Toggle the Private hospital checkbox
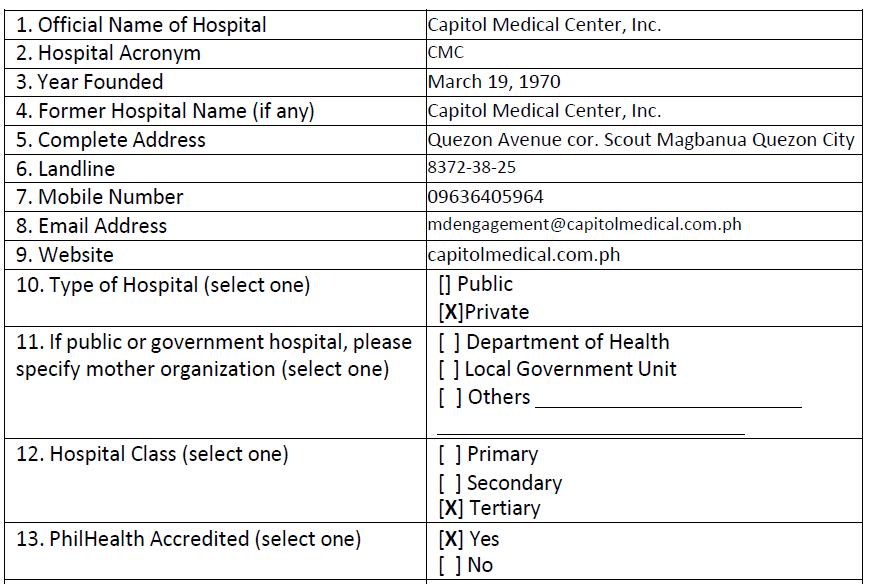Viewport: 875px width, 584px height. click(x=451, y=312)
